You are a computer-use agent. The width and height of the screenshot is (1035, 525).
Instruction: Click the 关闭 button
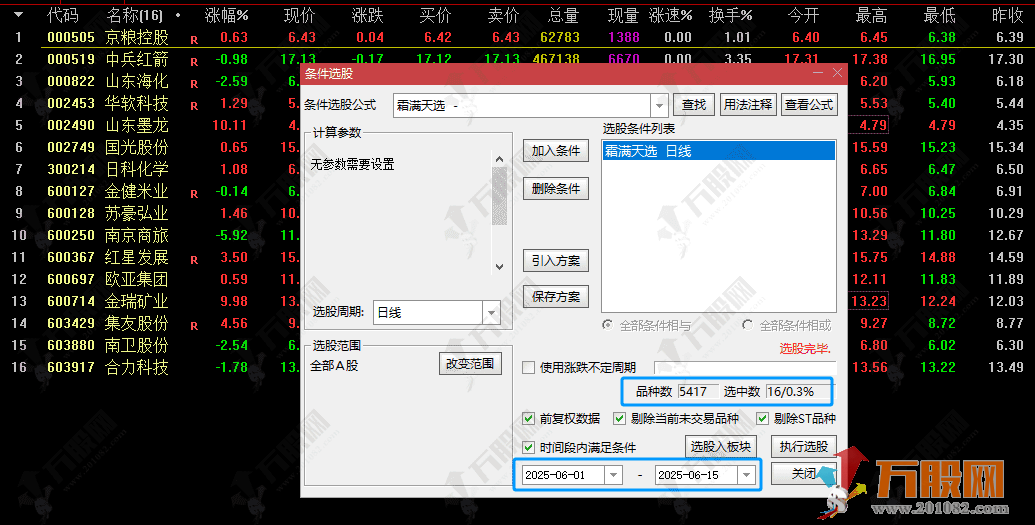pos(803,473)
